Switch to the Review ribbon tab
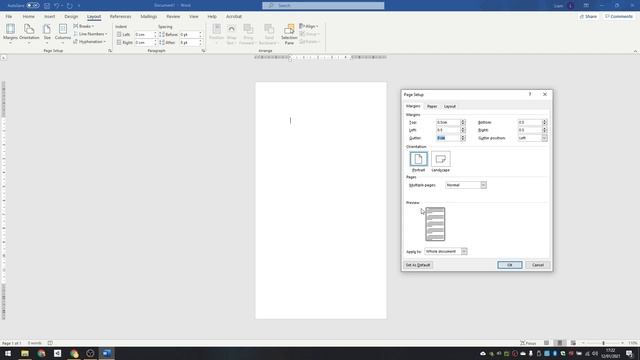The height and width of the screenshot is (360, 640). pos(173,16)
